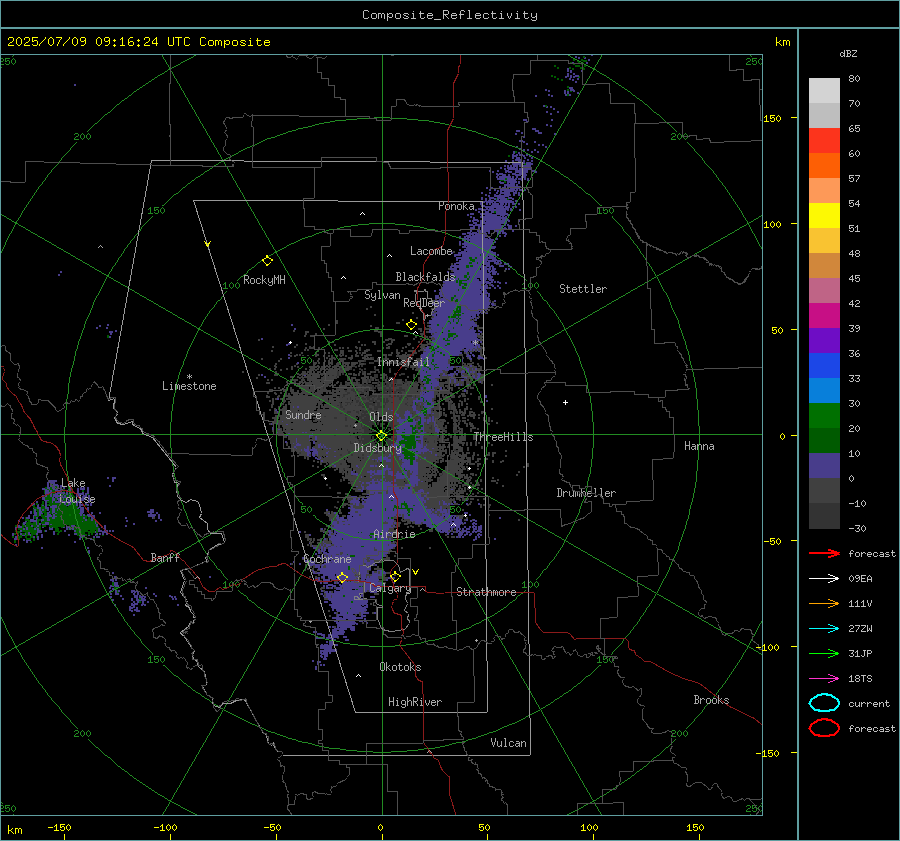Click the Lacombe town label
Viewport: 900px width, 841px height.
pos(431,251)
